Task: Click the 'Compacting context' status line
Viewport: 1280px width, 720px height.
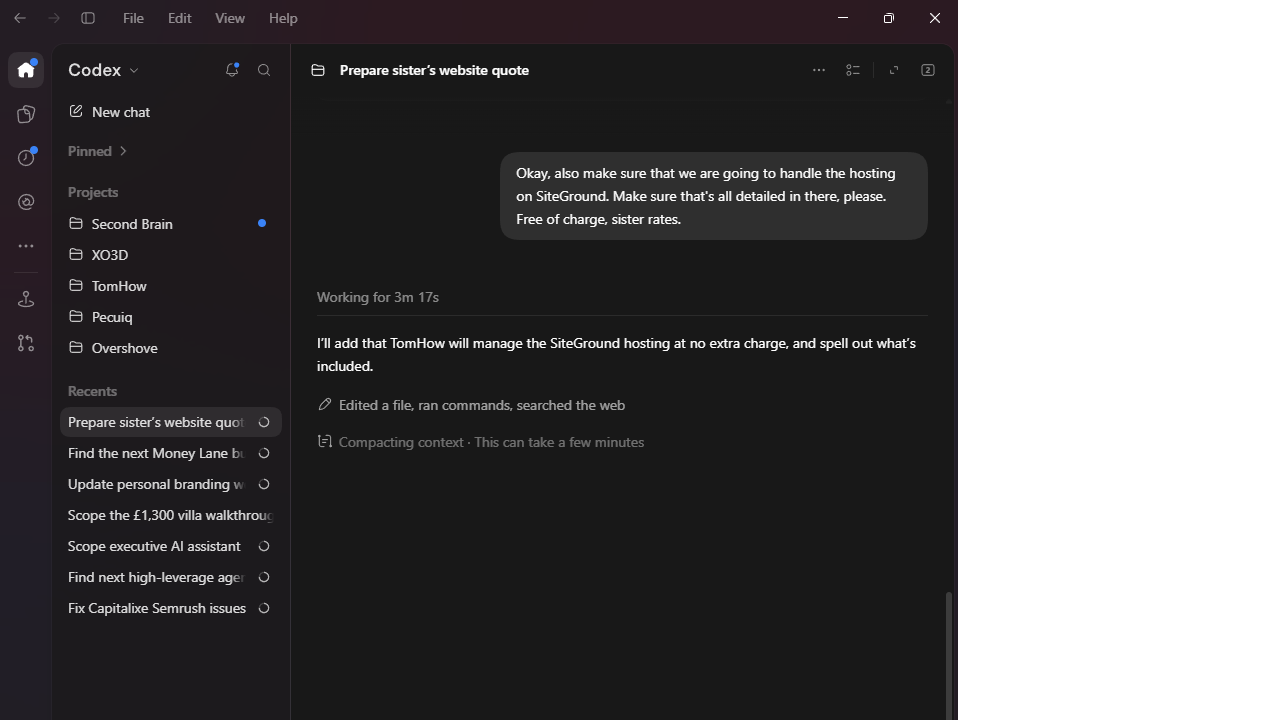Action: click(481, 442)
